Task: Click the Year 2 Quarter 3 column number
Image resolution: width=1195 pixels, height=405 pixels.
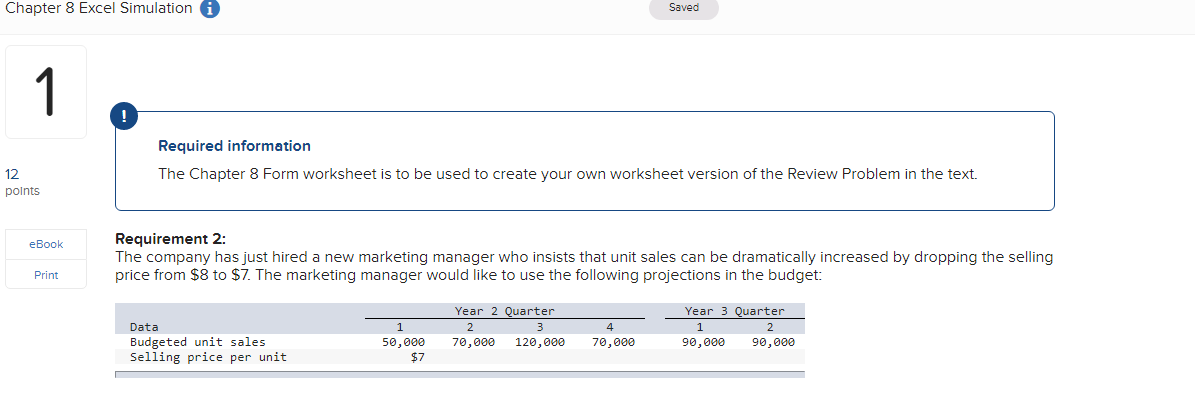Action: [540, 327]
